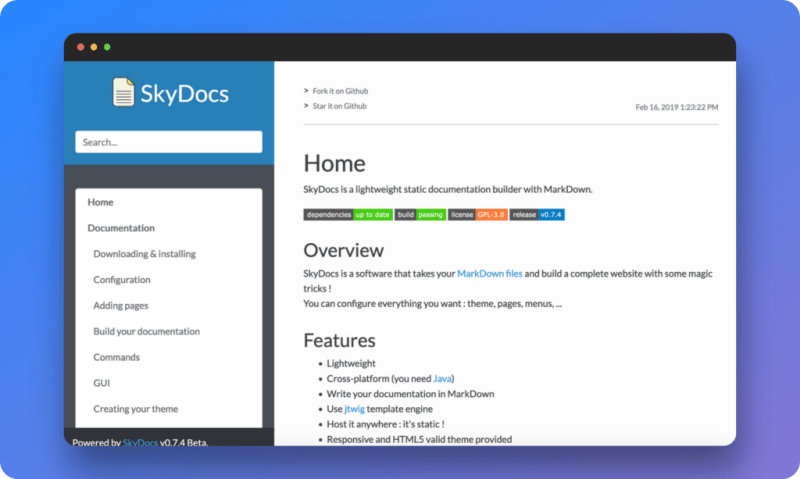Go to Downloading & installing page
Viewport: 800px width, 479px height.
(x=144, y=254)
